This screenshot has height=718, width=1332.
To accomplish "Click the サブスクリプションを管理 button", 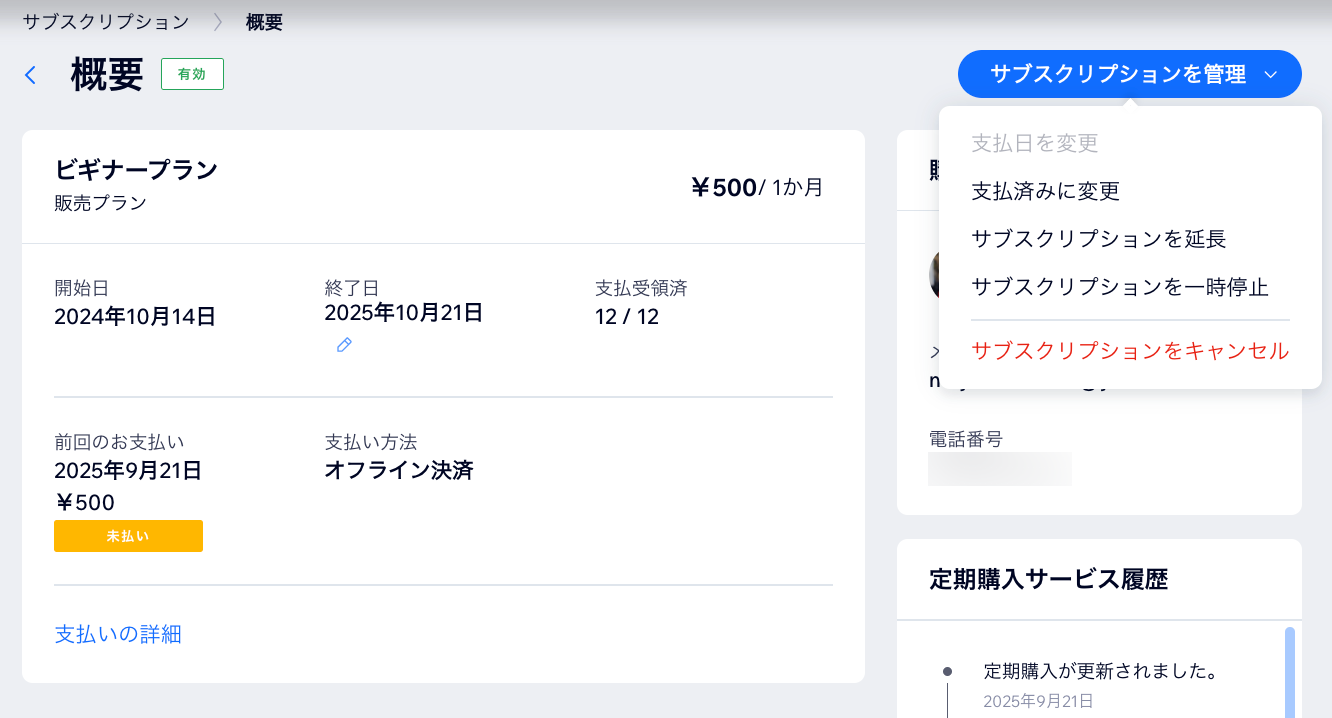I will [x=1115, y=73].
